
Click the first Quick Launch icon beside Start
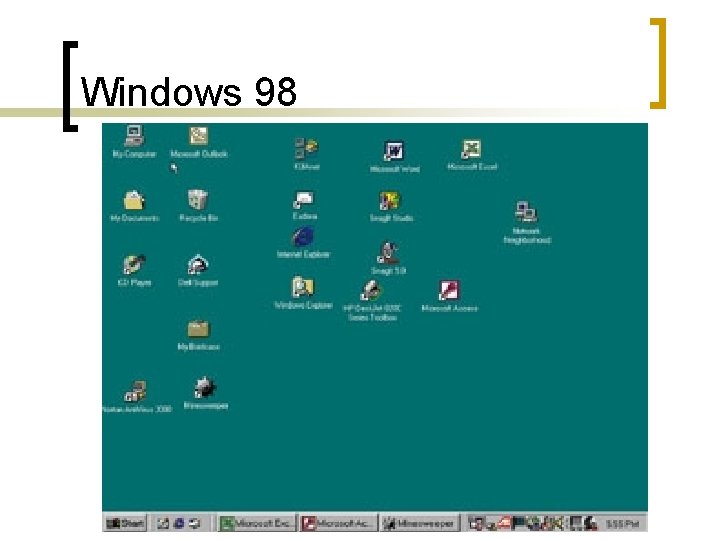click(163, 523)
